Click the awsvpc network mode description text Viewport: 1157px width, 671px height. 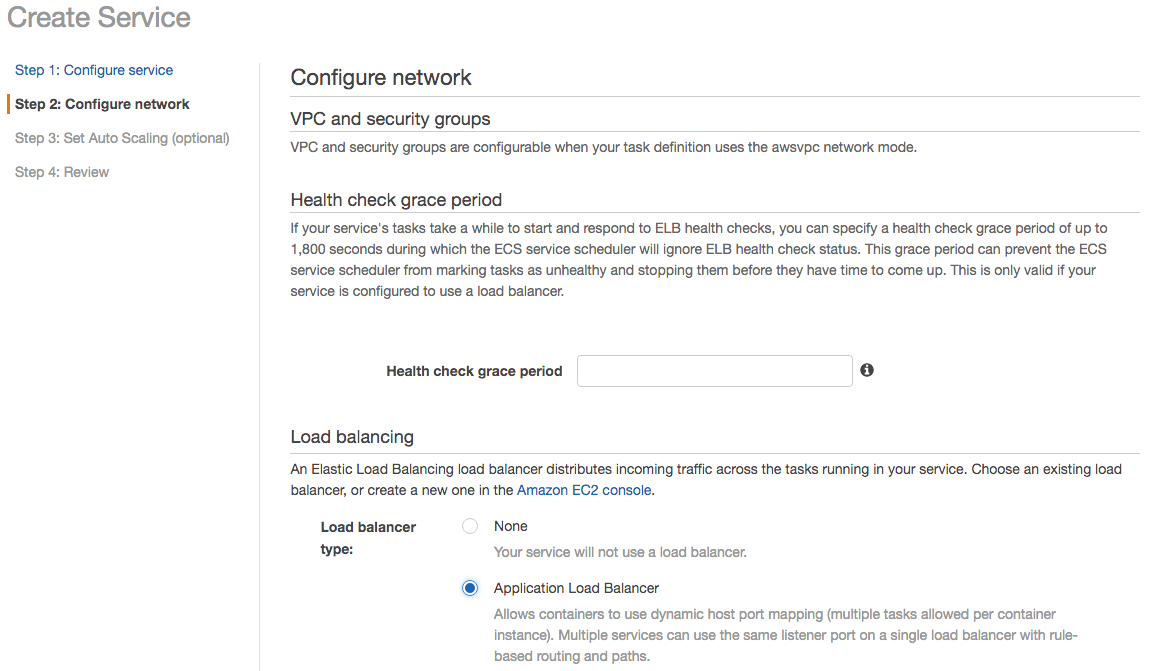tap(603, 147)
